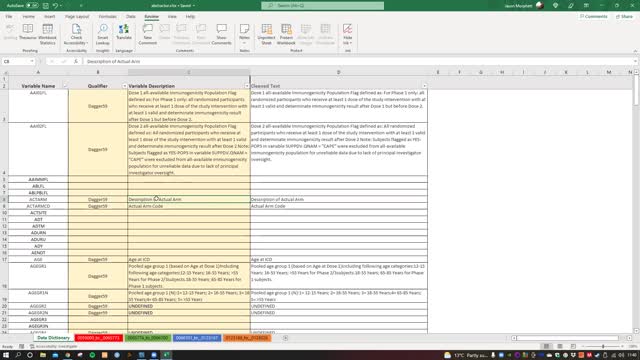
Task: Select the Data Dictionary sheet tab
Action: pos(53,338)
